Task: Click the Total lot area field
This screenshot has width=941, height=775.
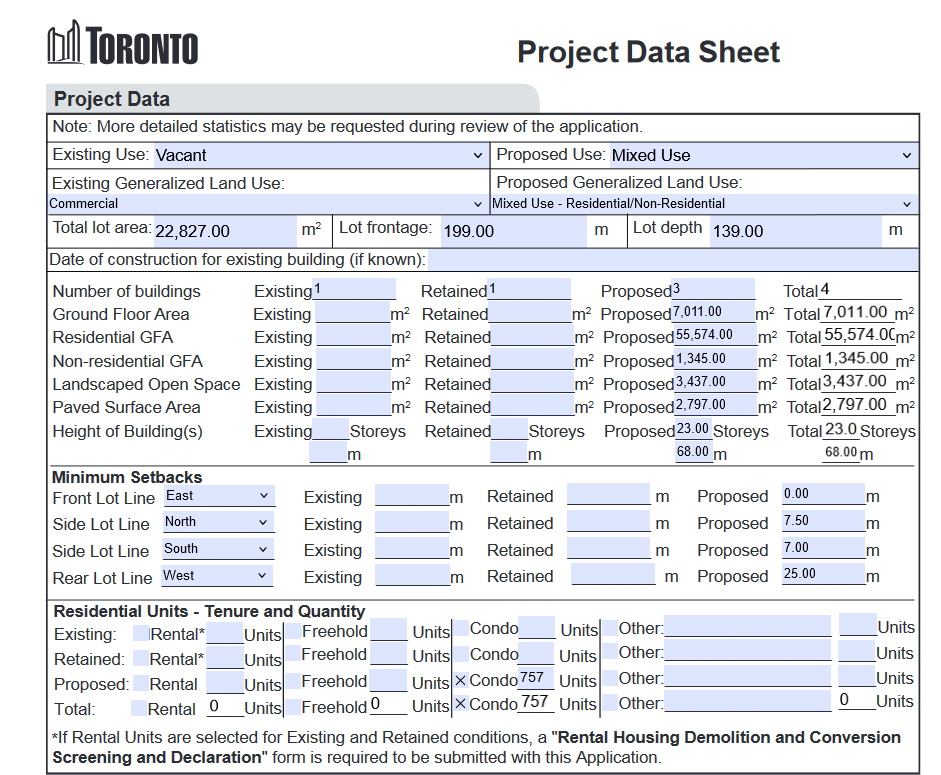Action: (x=224, y=231)
